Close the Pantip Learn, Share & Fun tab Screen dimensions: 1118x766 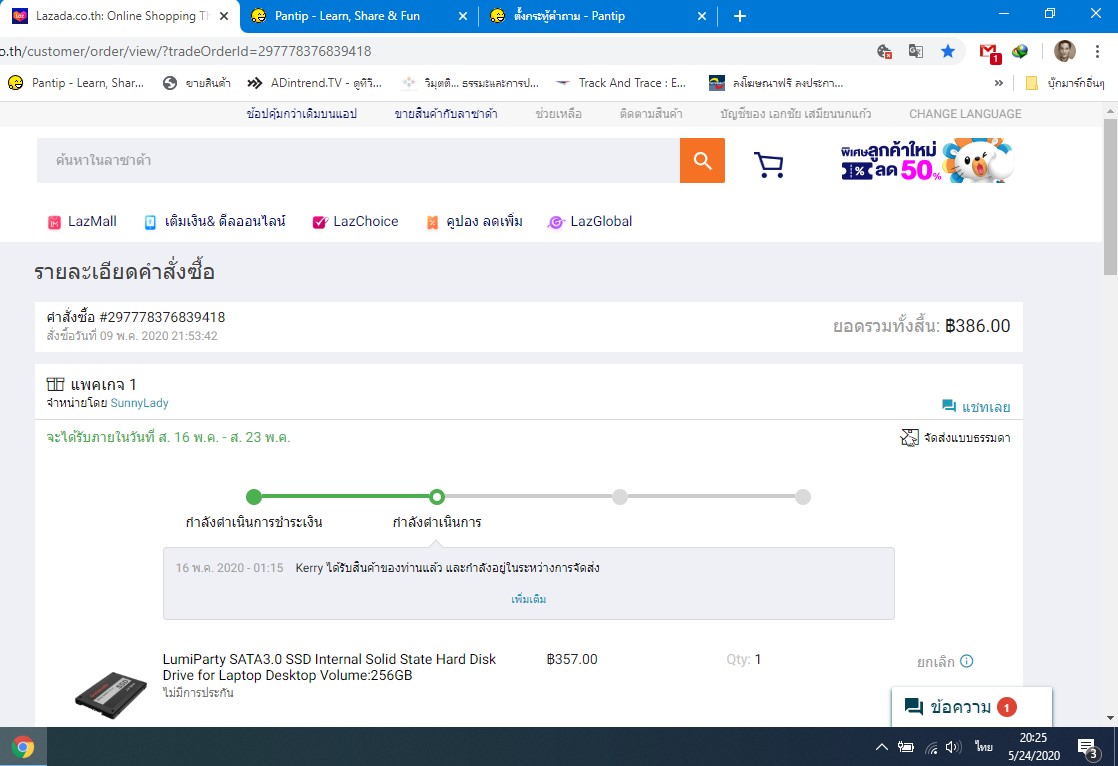tap(463, 16)
